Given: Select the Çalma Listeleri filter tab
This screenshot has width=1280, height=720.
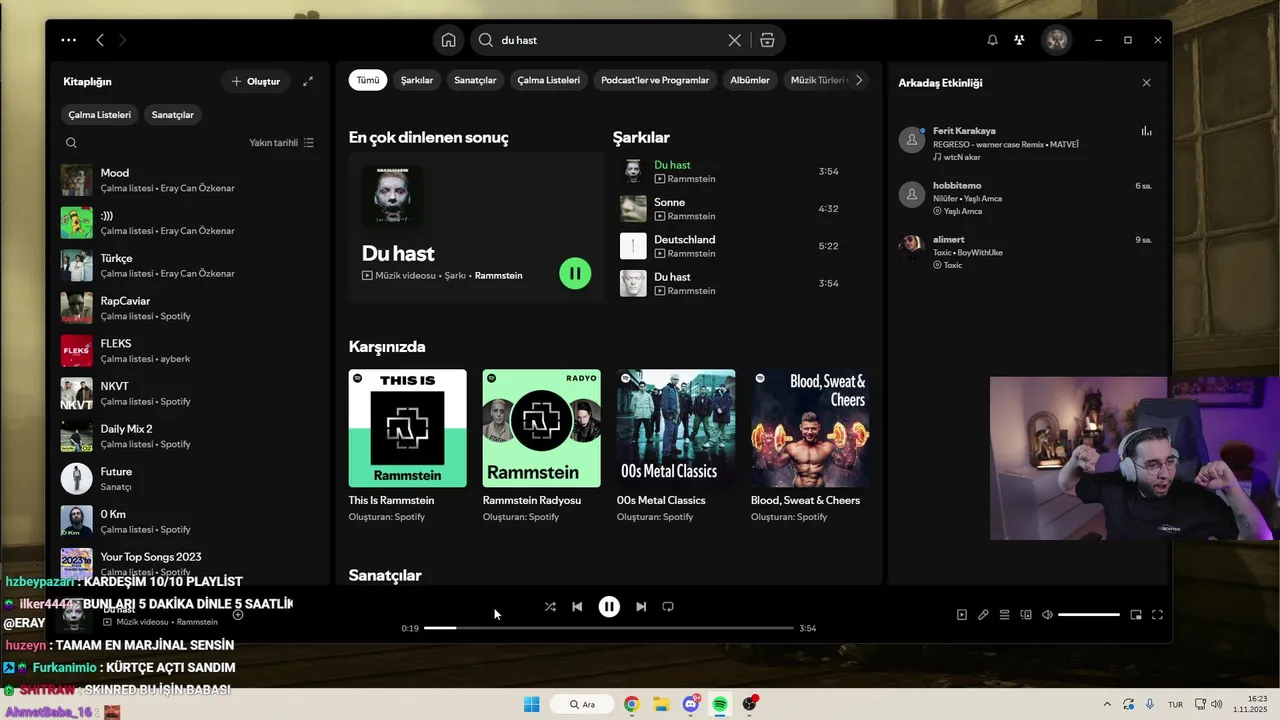Looking at the screenshot, I should tap(549, 80).
